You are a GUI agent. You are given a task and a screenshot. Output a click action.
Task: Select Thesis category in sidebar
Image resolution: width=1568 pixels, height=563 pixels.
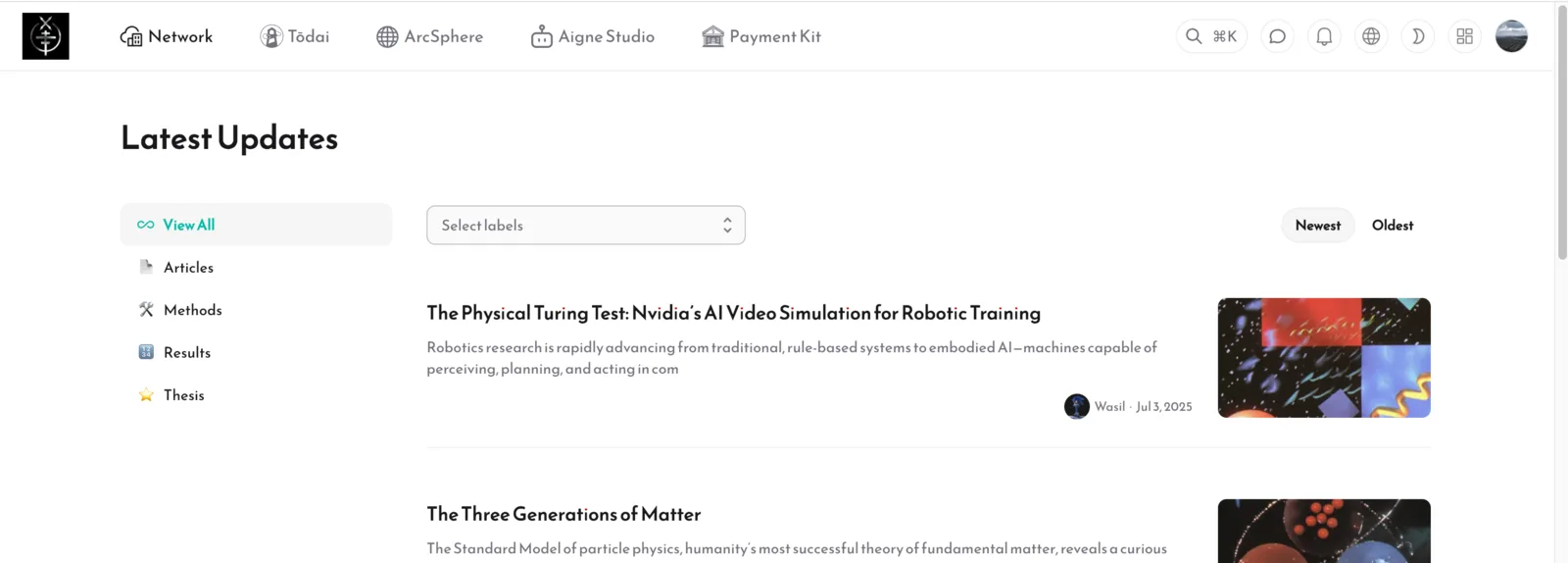click(256, 395)
